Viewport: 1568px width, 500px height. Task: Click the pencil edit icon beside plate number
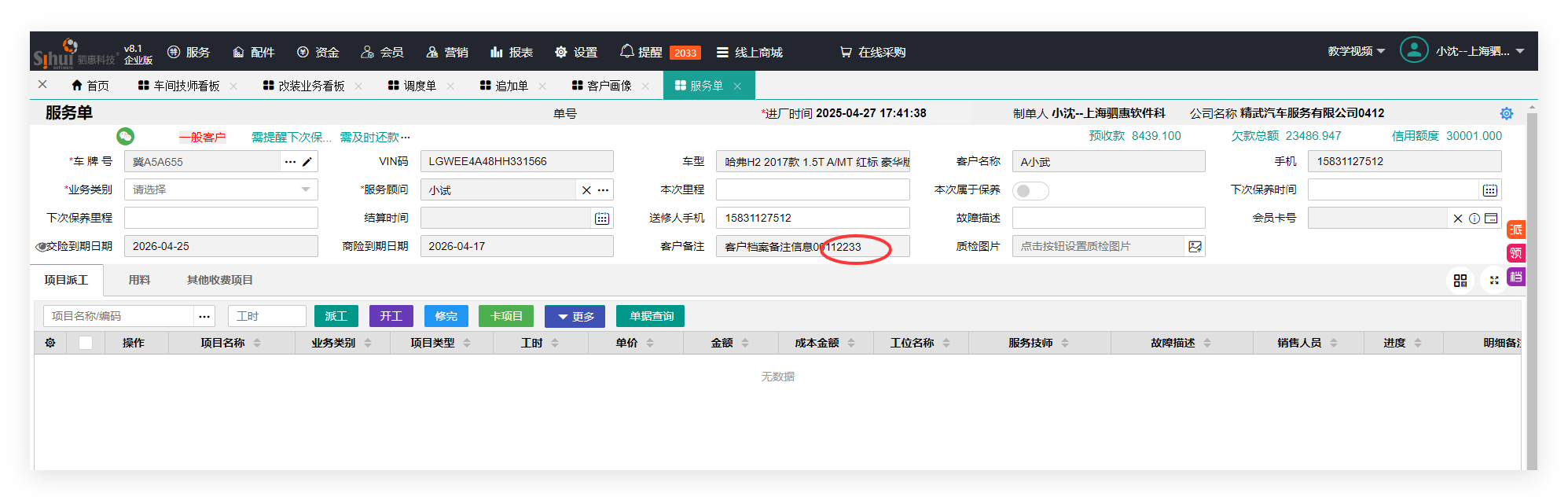click(x=307, y=162)
